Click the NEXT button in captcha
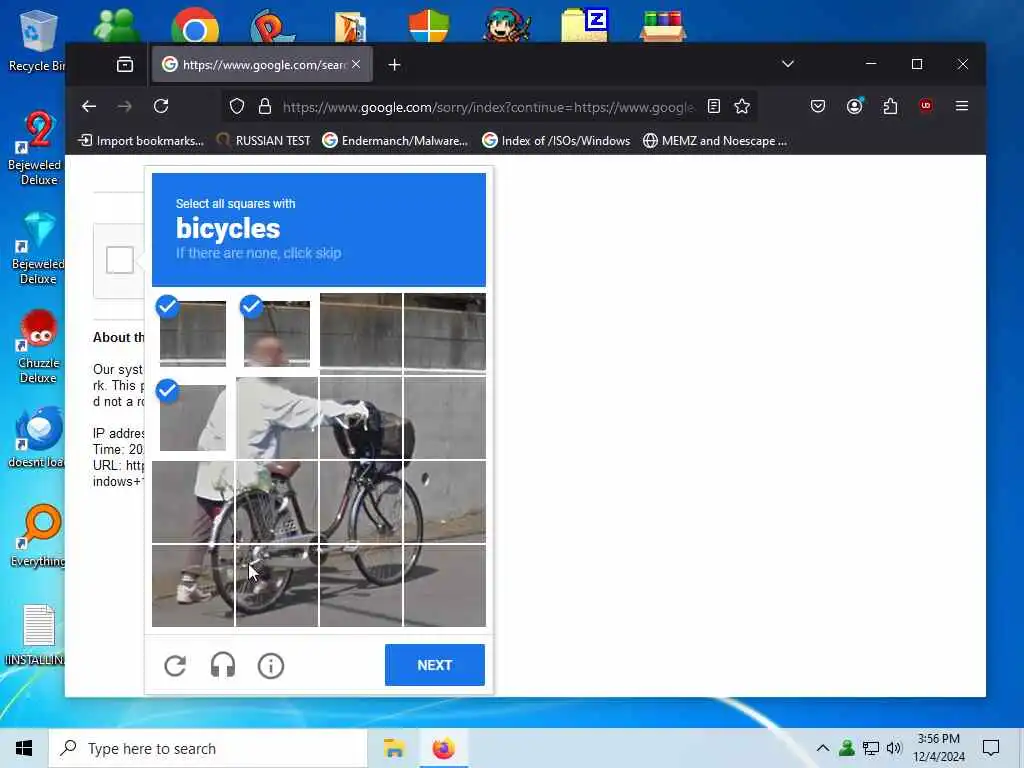The image size is (1024, 768). pyautogui.click(x=435, y=665)
